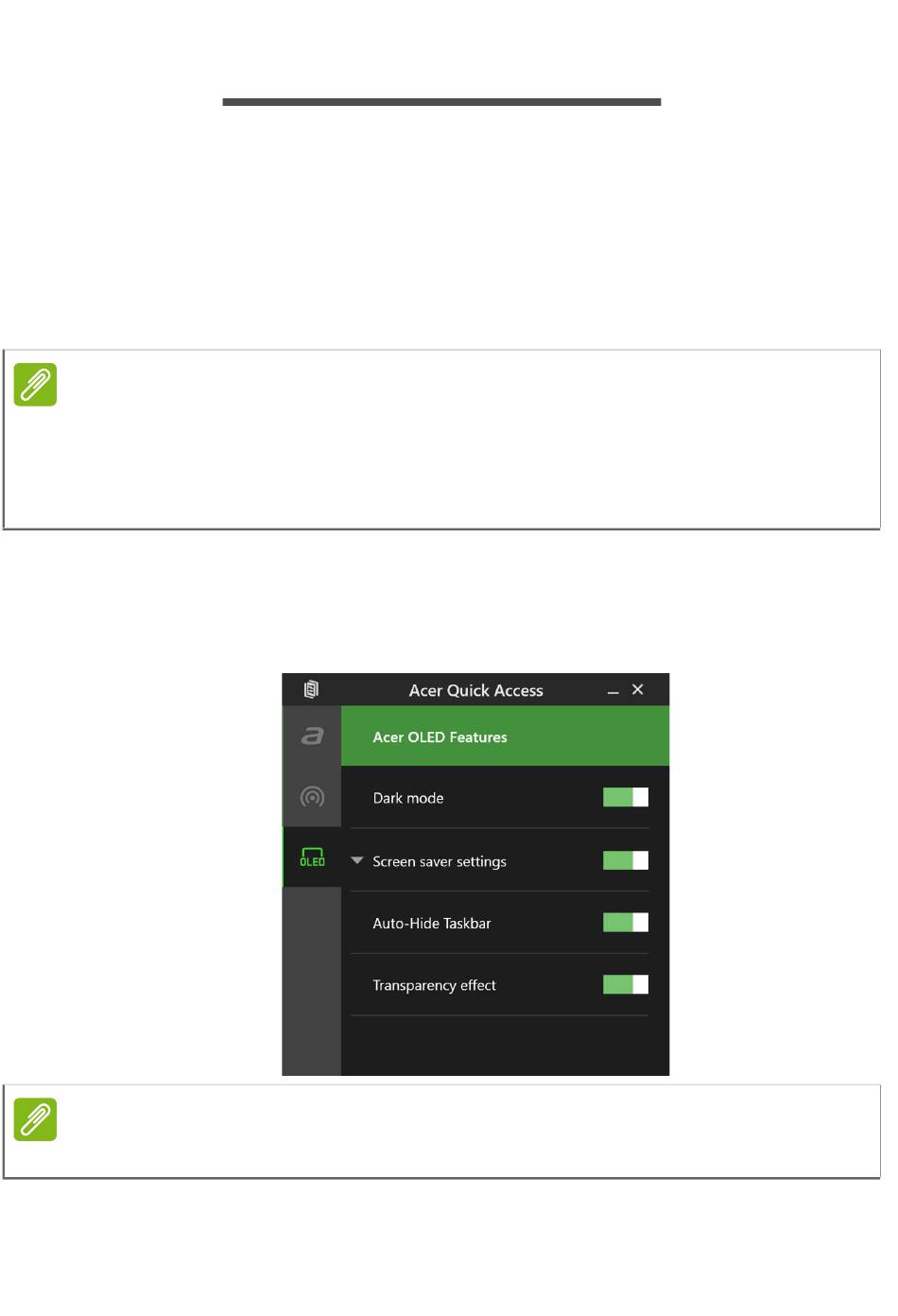
Task: Click the Screen saver settings label
Action: click(x=440, y=861)
